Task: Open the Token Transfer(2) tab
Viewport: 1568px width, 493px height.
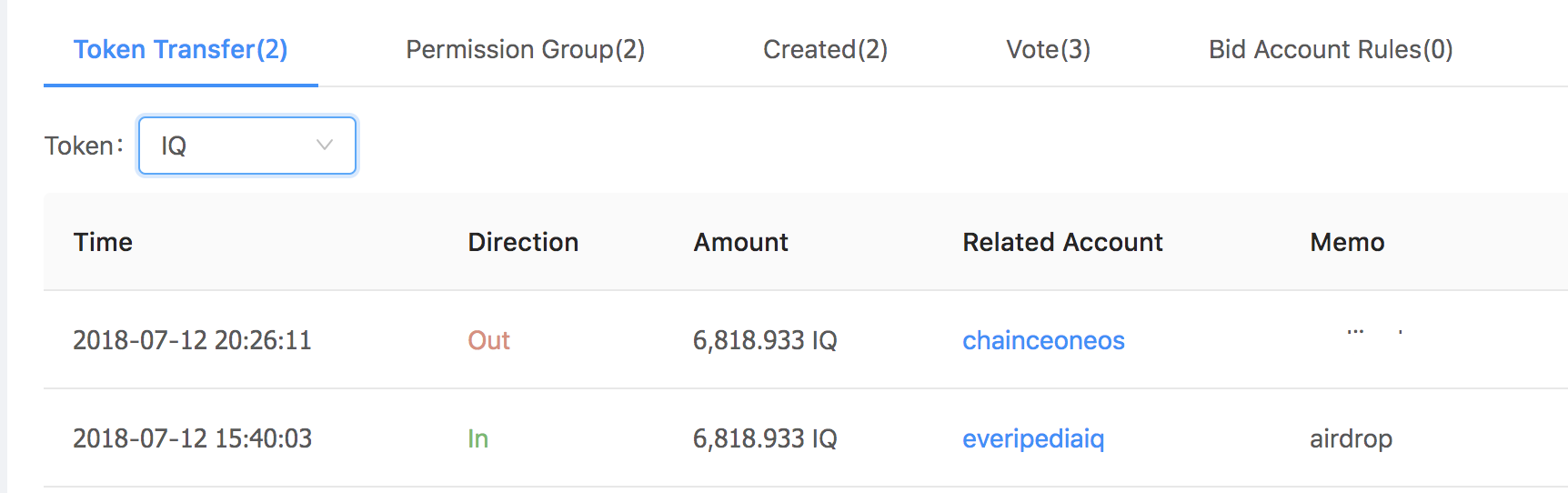Action: [x=180, y=49]
